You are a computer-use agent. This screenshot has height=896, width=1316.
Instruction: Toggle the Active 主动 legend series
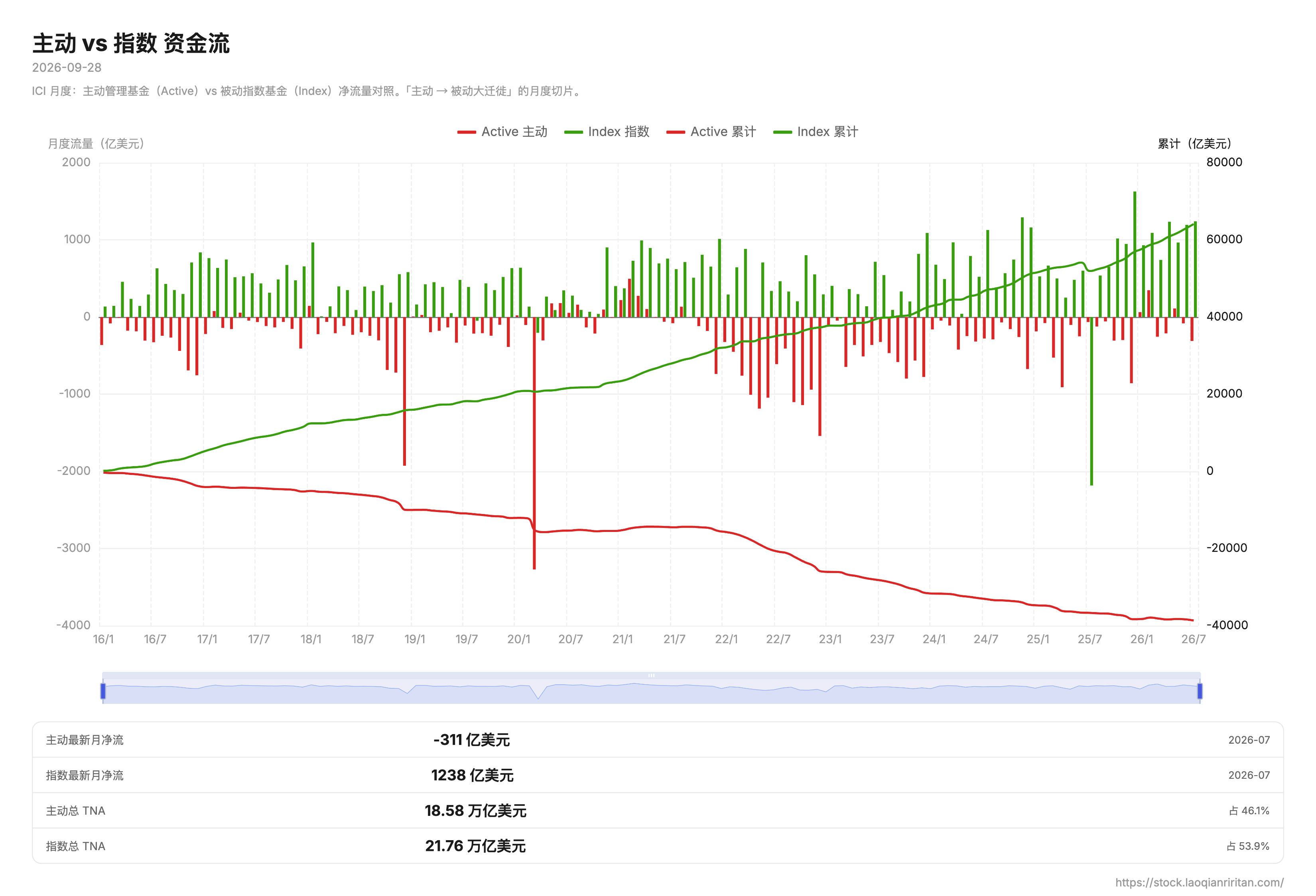tap(502, 132)
